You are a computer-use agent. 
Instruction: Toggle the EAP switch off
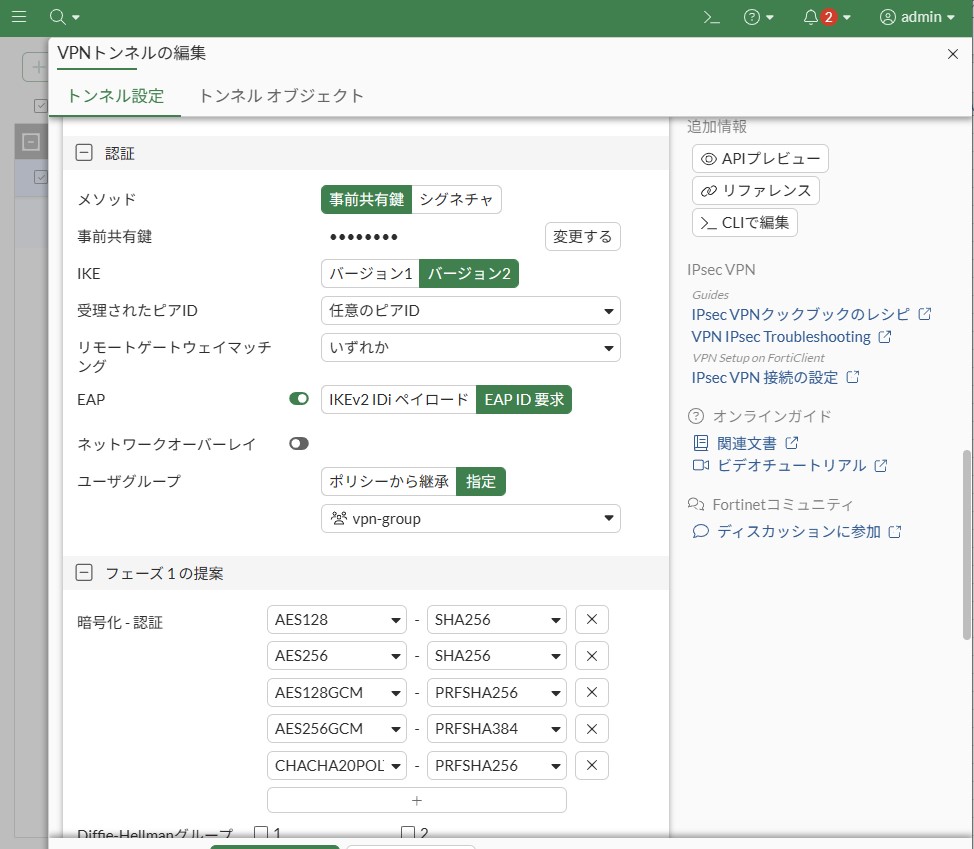pos(298,399)
